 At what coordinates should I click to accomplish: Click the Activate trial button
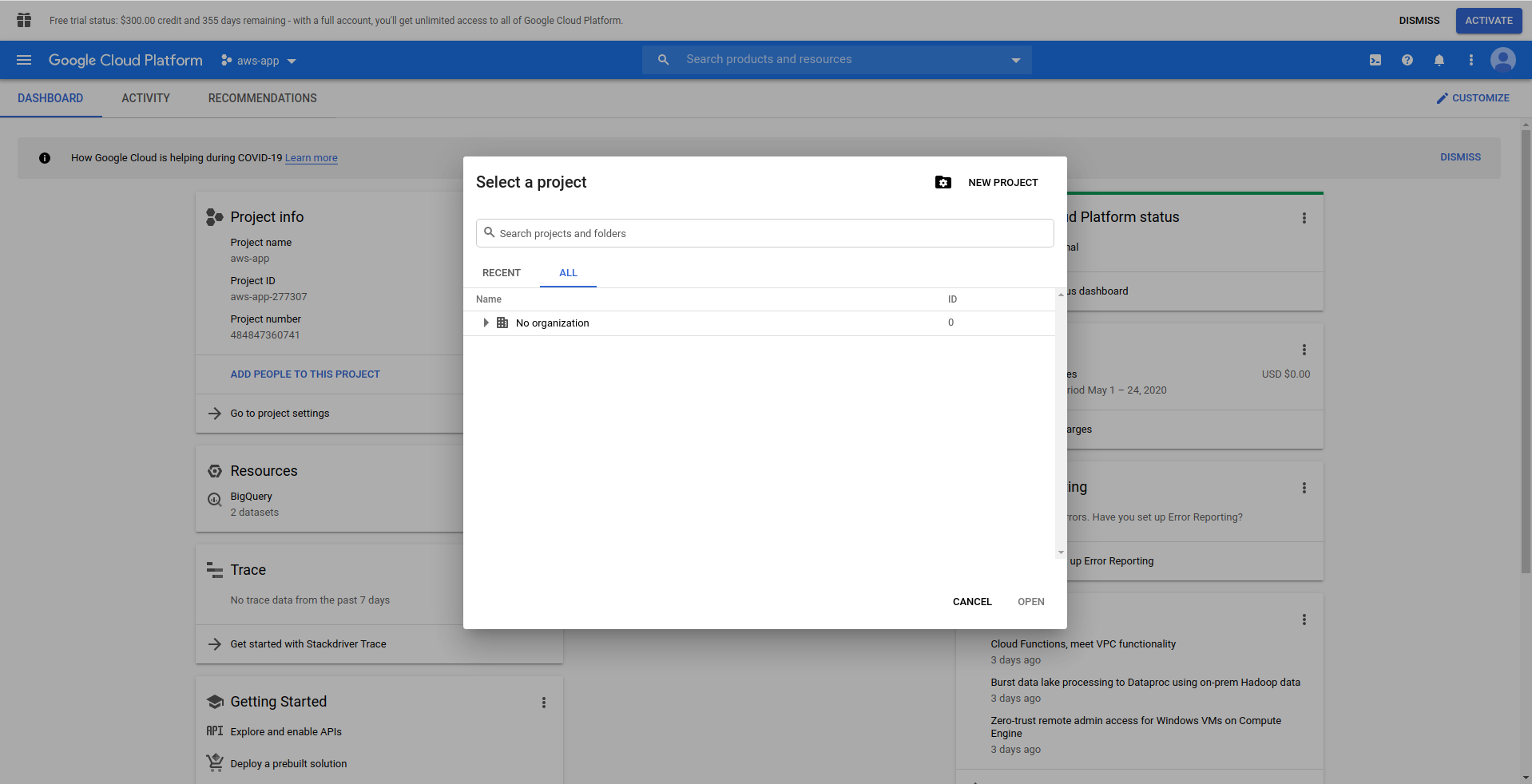coord(1488,21)
